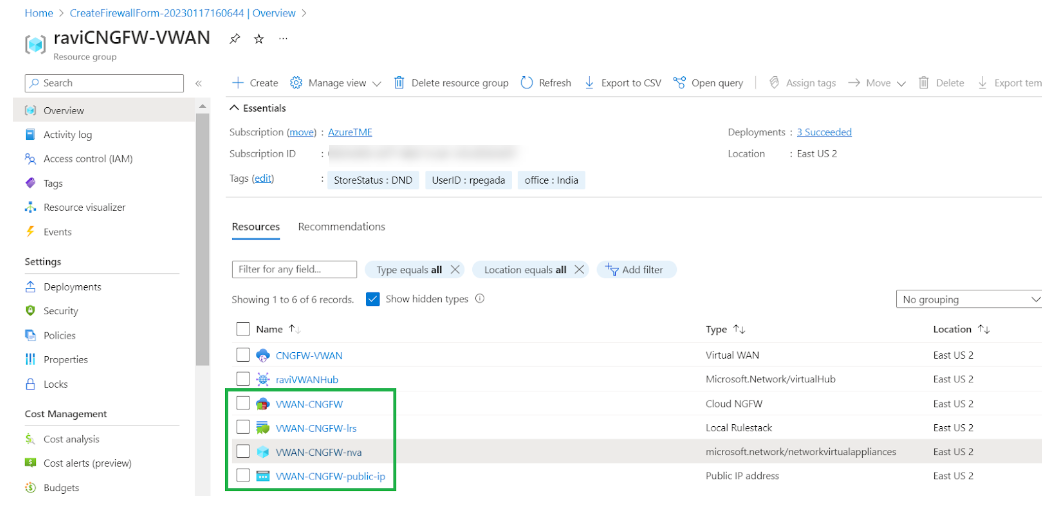Pin the resource group to dashboard
The height and width of the screenshot is (510, 1057).
(235, 39)
